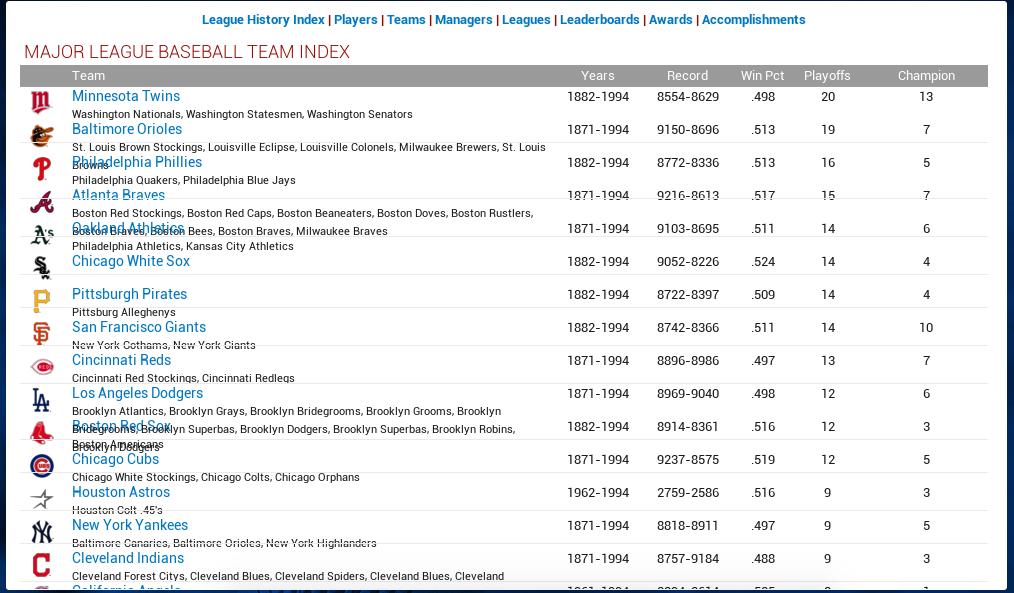Open the Cincinnati Reds team page

click(x=121, y=360)
